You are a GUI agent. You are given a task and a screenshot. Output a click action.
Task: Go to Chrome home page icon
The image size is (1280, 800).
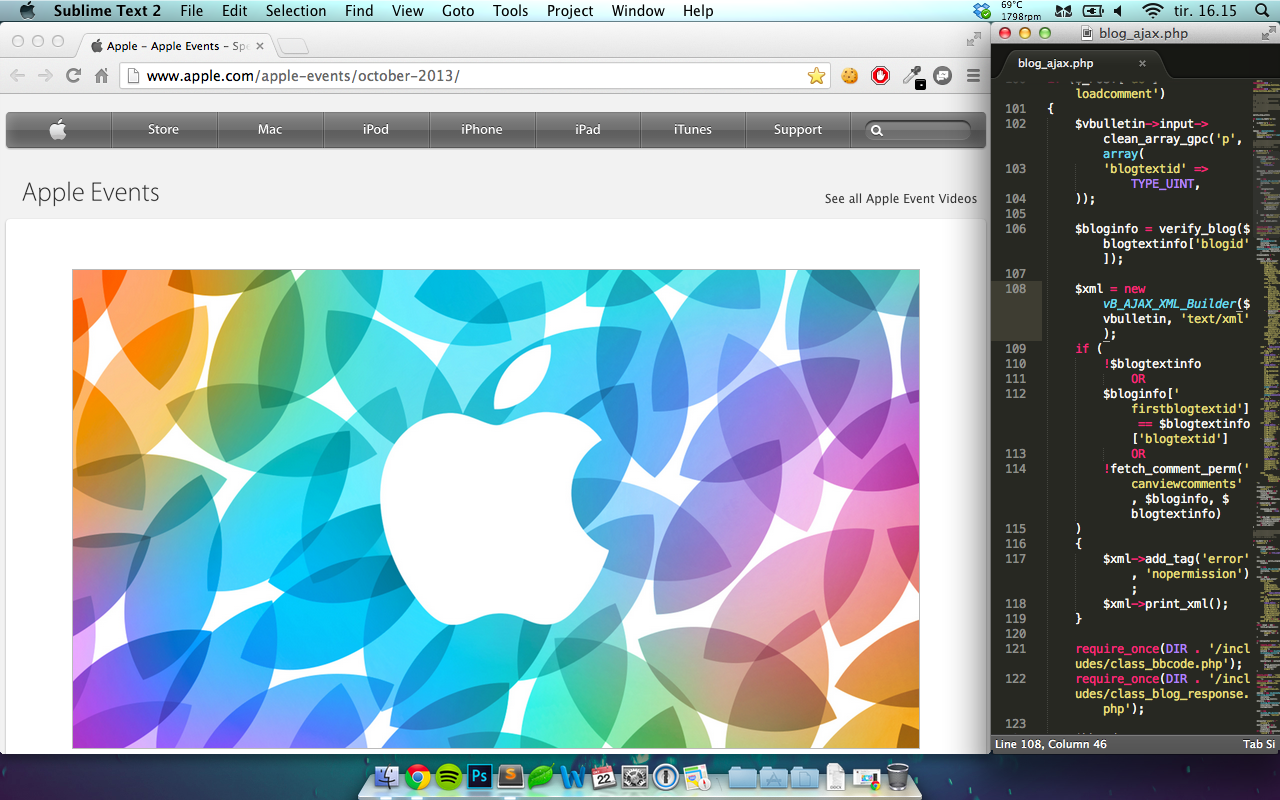point(101,75)
